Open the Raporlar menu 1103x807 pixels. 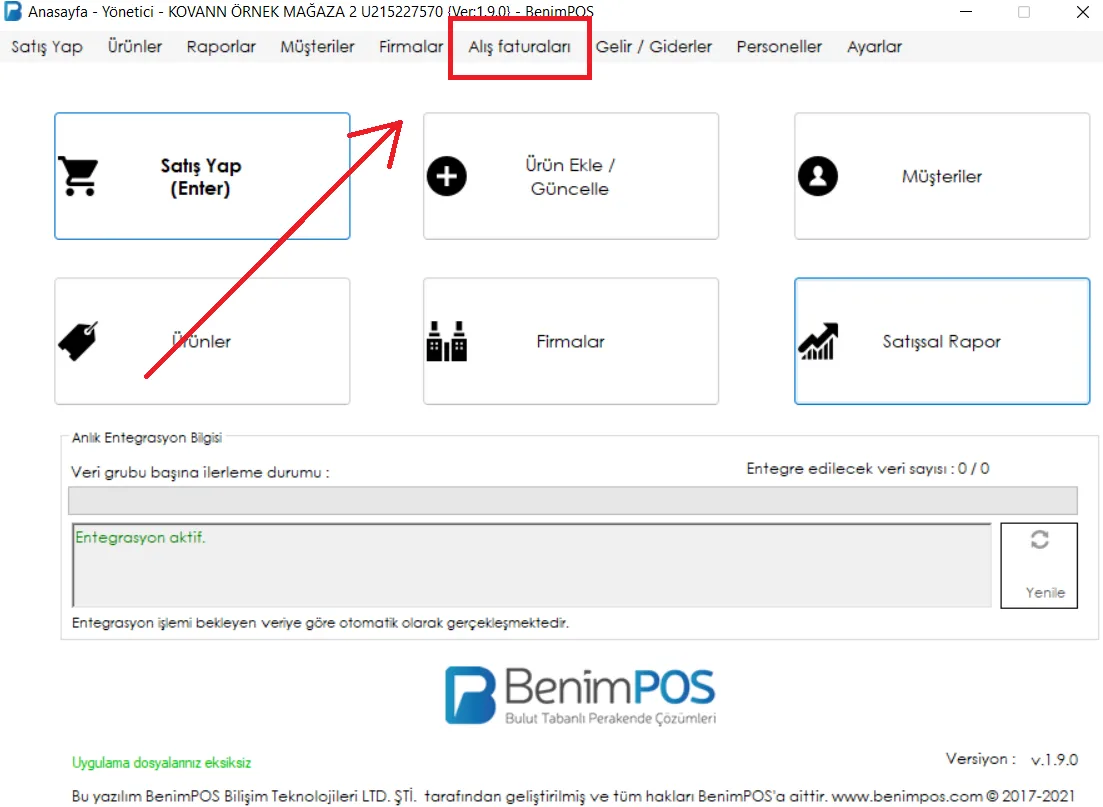tap(221, 46)
